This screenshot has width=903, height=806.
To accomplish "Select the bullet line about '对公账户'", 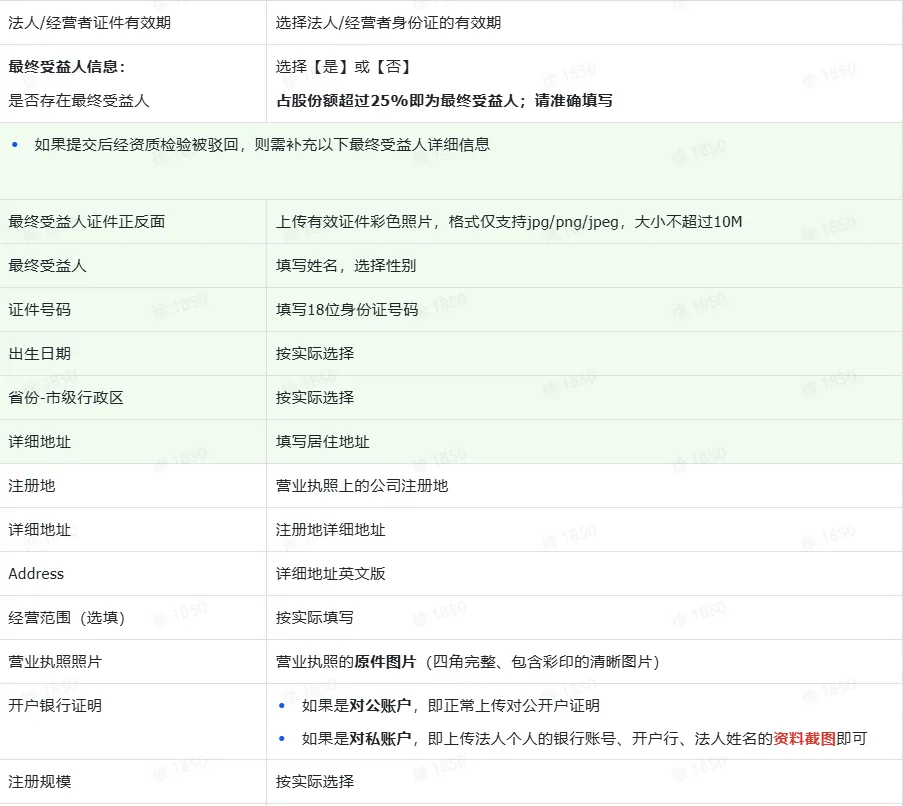I will click(450, 705).
